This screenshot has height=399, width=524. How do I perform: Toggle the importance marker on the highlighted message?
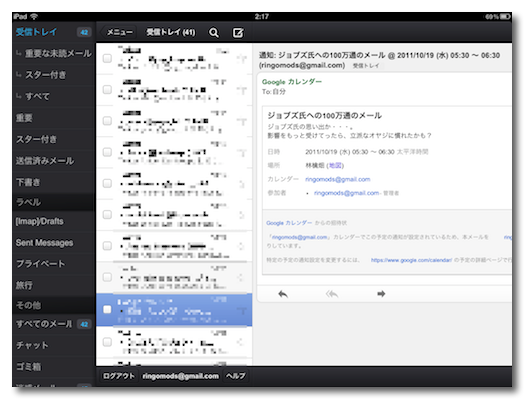coord(242,310)
